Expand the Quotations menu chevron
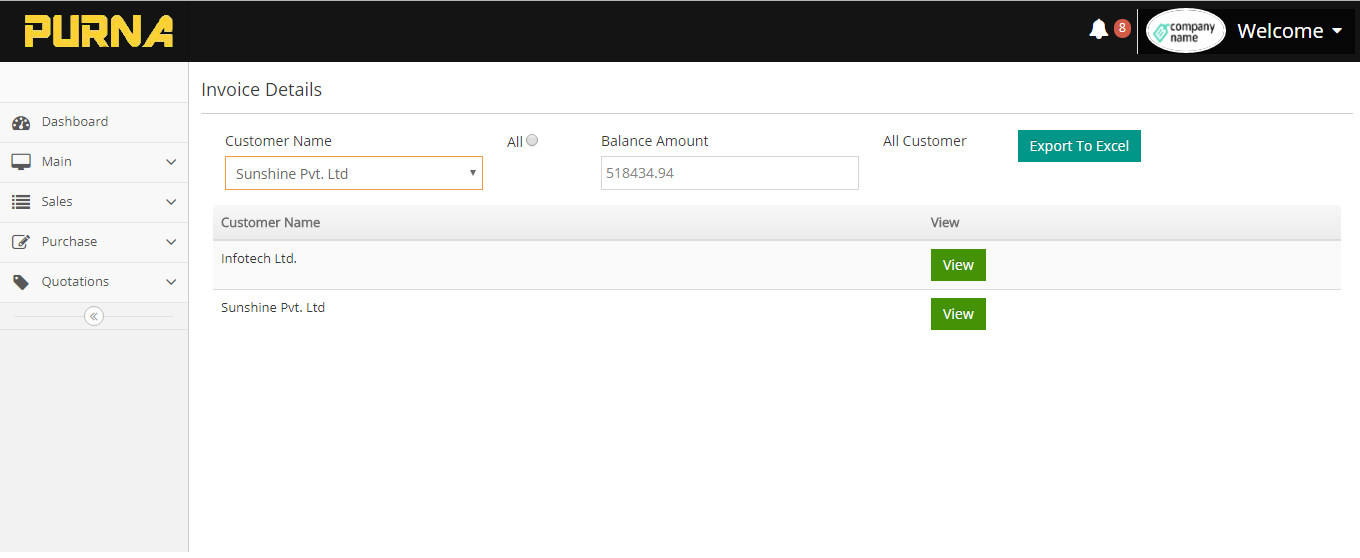Viewport: 1360px width, 558px height. click(x=171, y=282)
